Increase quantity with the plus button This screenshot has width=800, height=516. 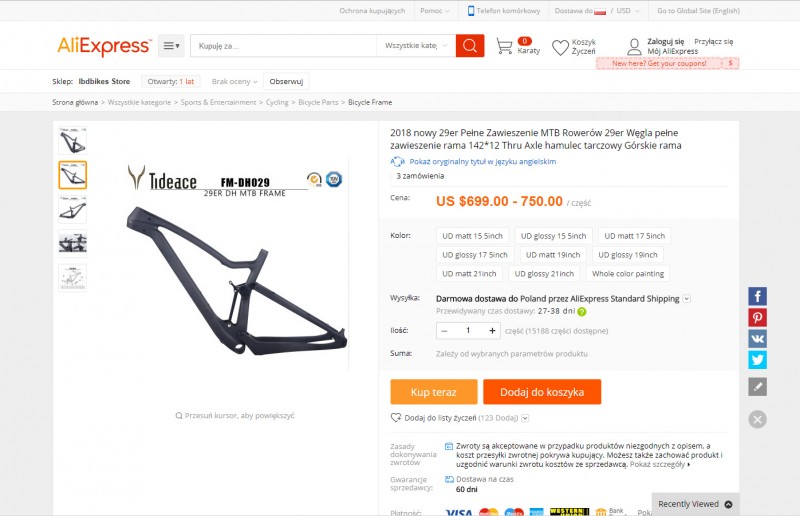pos(492,331)
